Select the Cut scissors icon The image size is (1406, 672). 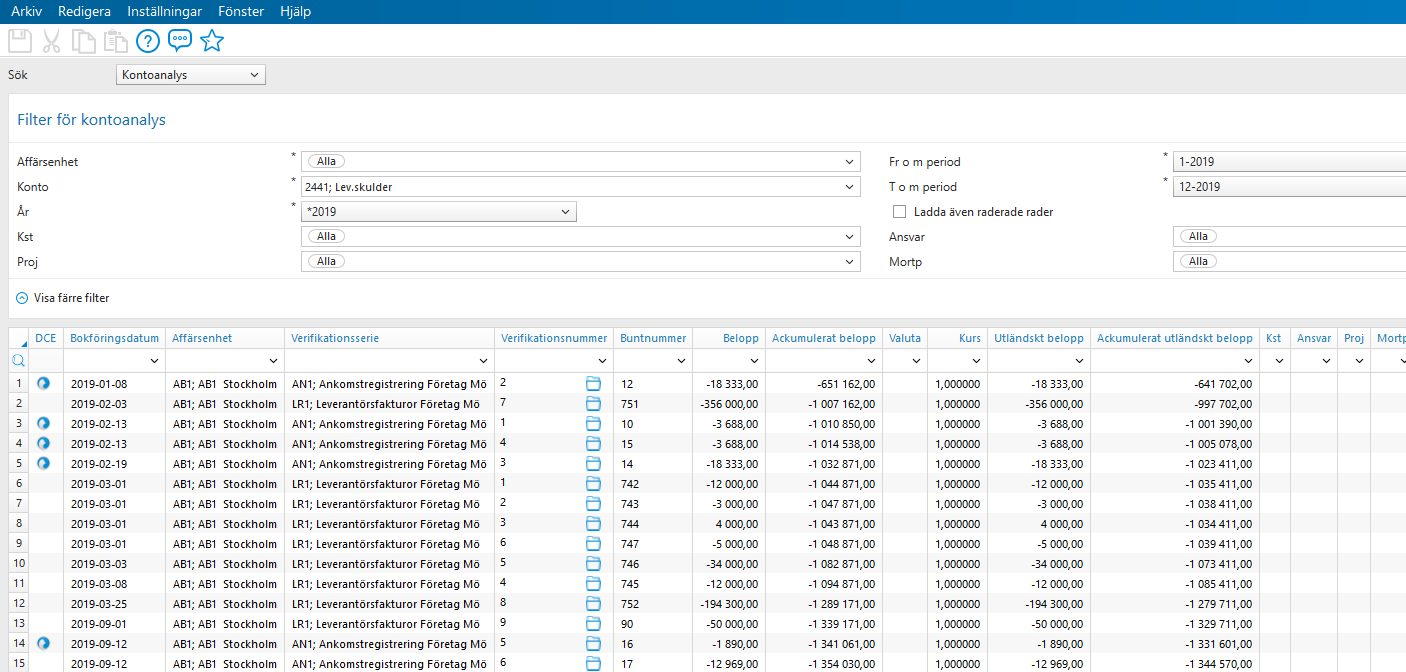click(x=51, y=41)
